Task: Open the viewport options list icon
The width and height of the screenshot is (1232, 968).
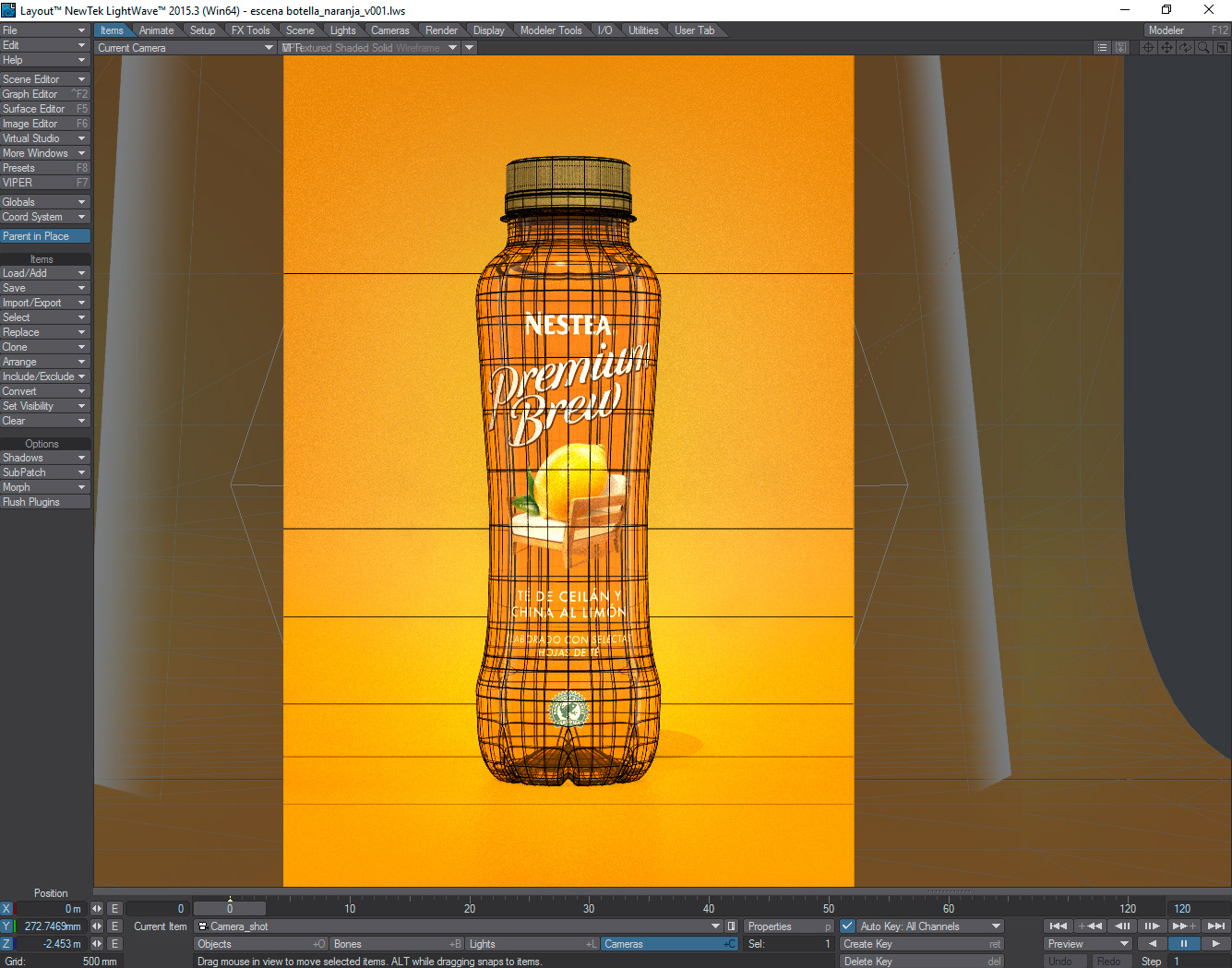Action: click(x=1102, y=48)
